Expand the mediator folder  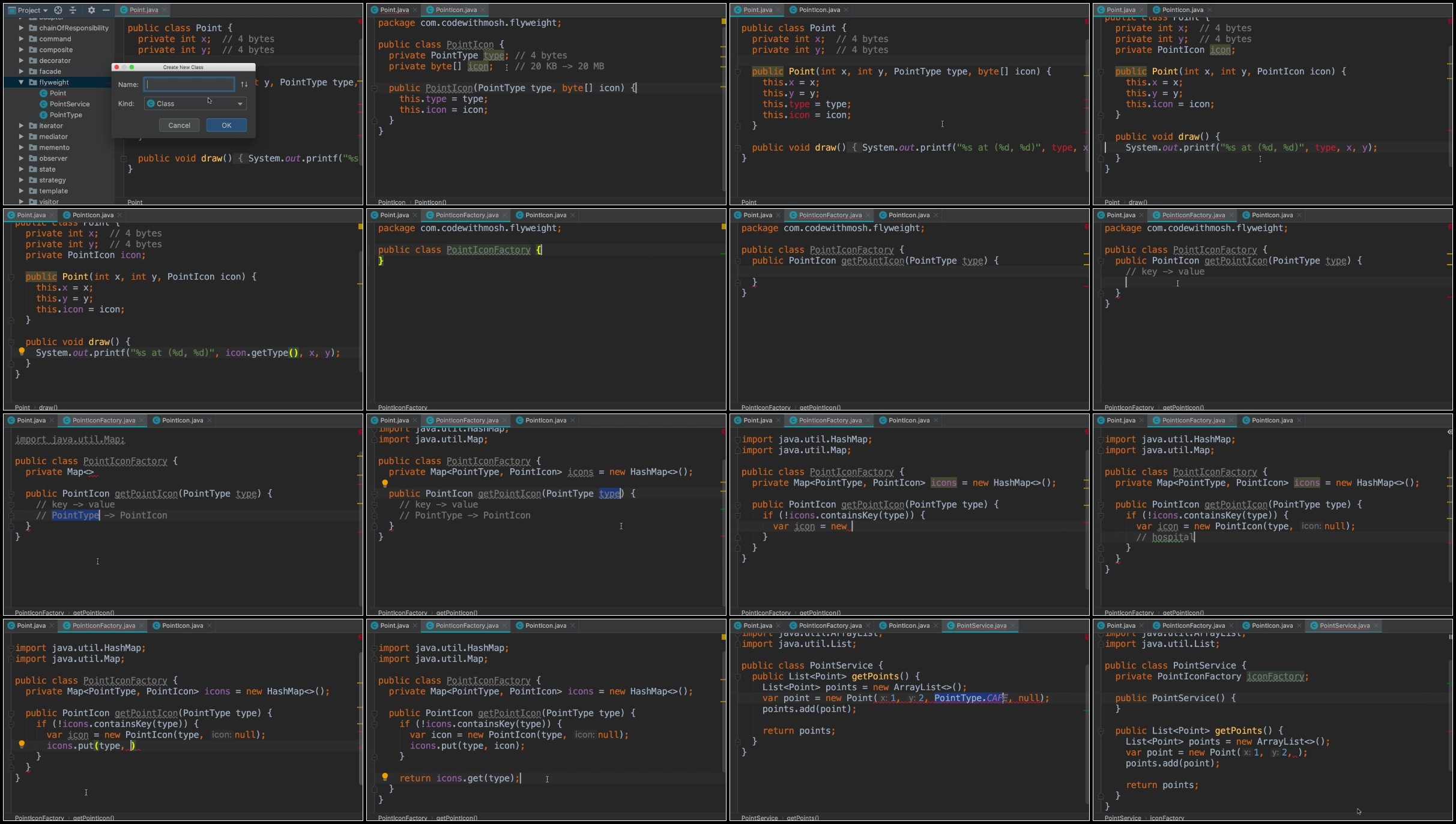(x=21, y=137)
